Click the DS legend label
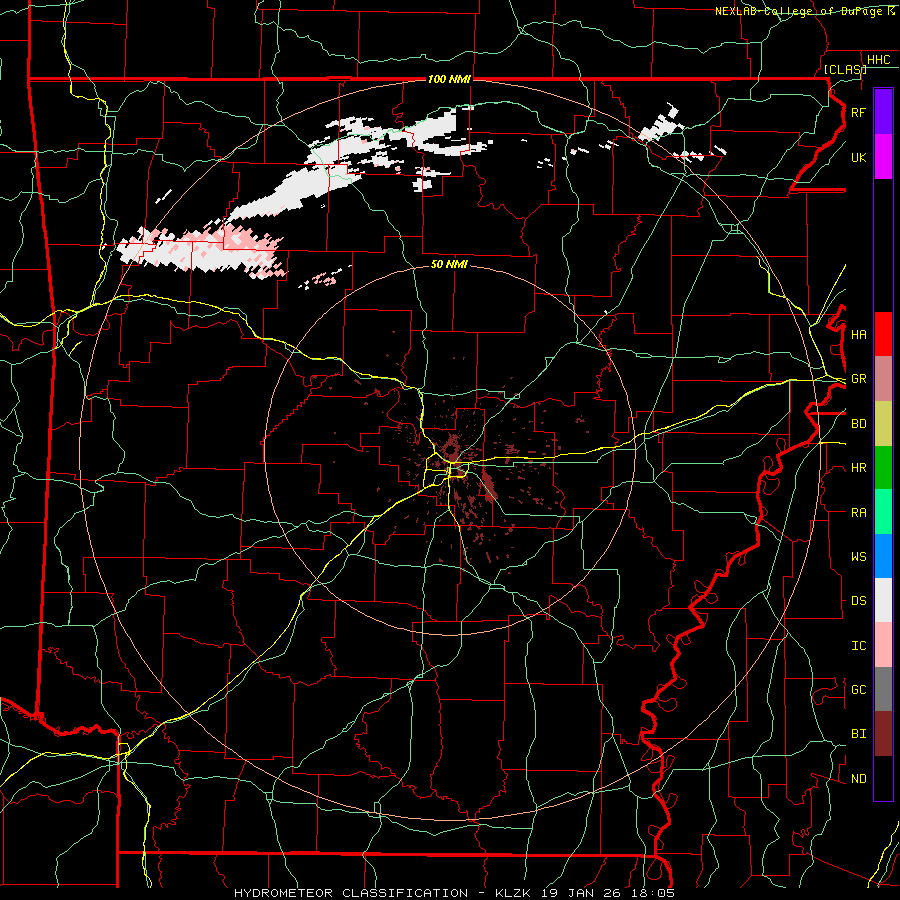Viewport: 900px width, 900px height. tap(858, 601)
